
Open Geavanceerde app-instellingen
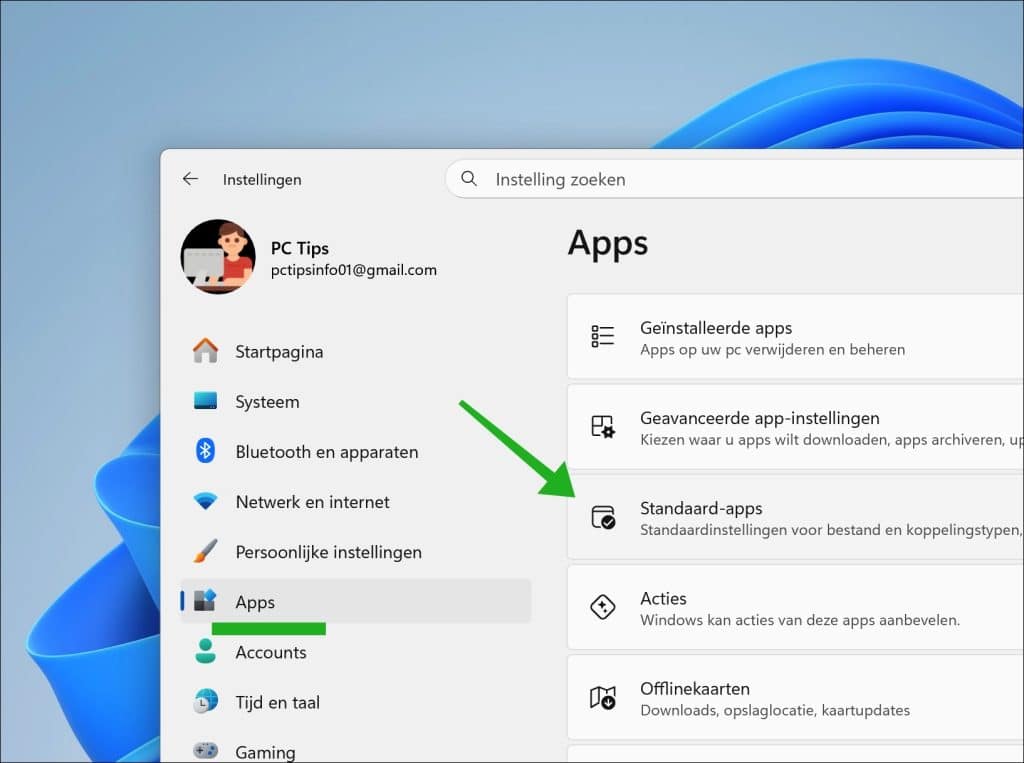pos(795,427)
